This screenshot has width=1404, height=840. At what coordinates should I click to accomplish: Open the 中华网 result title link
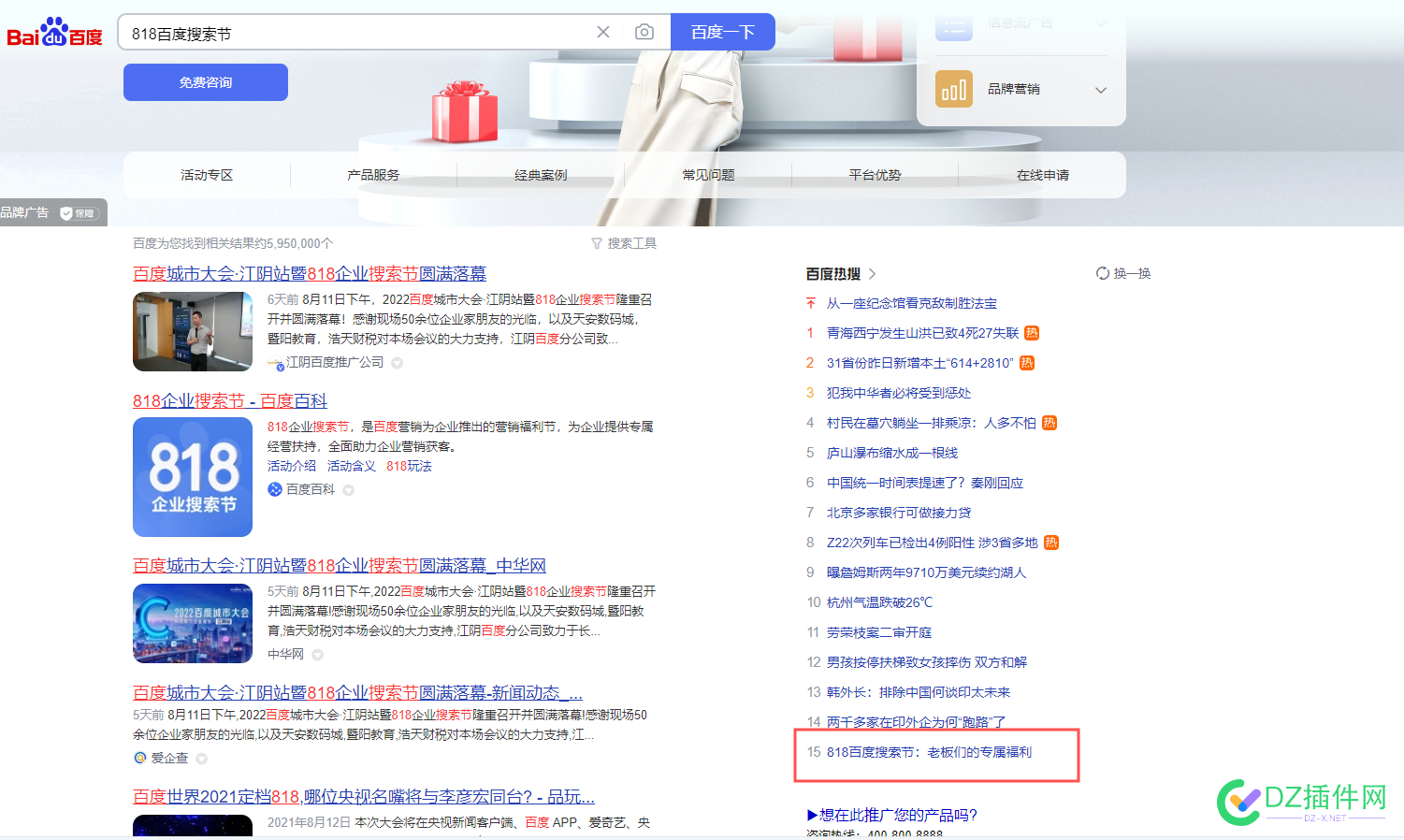point(340,565)
